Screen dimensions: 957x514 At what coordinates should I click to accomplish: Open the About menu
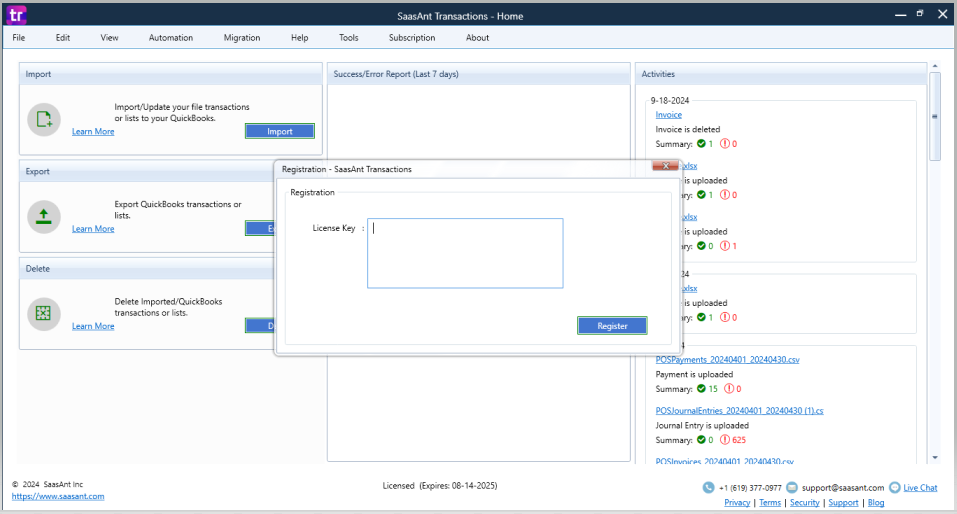point(477,37)
